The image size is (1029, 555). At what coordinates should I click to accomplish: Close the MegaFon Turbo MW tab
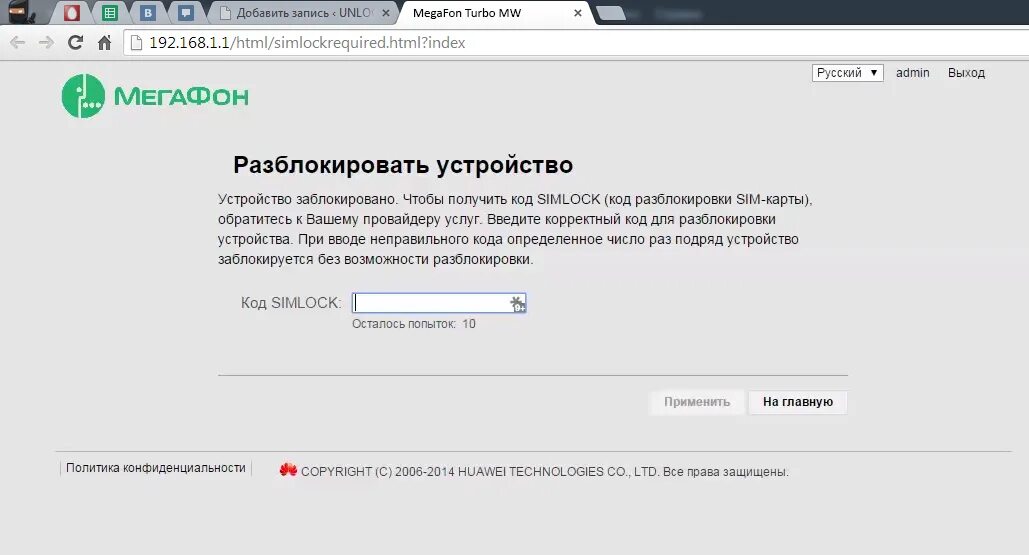pos(578,12)
